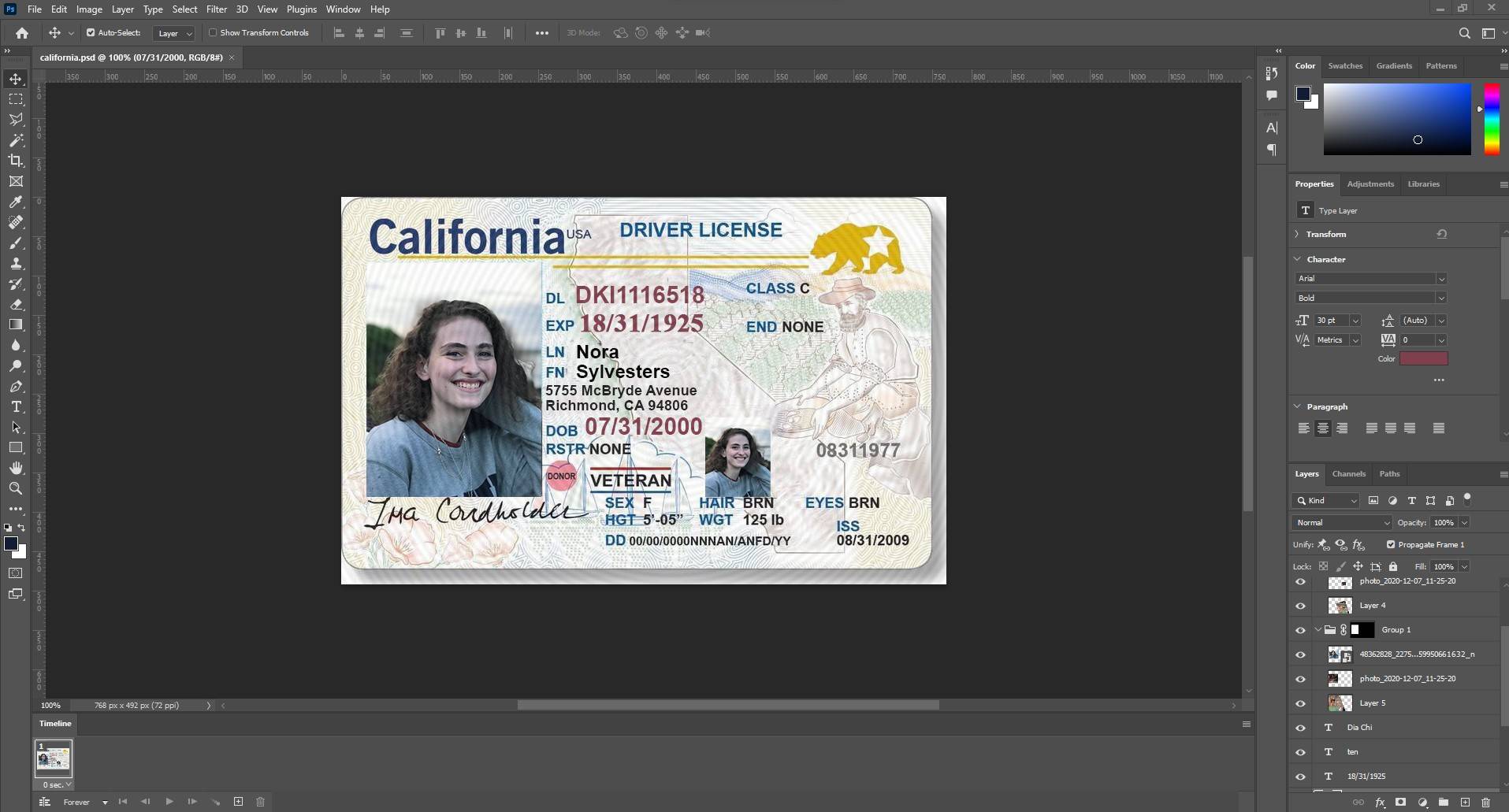
Task: Select the Hand tool
Action: (x=16, y=468)
